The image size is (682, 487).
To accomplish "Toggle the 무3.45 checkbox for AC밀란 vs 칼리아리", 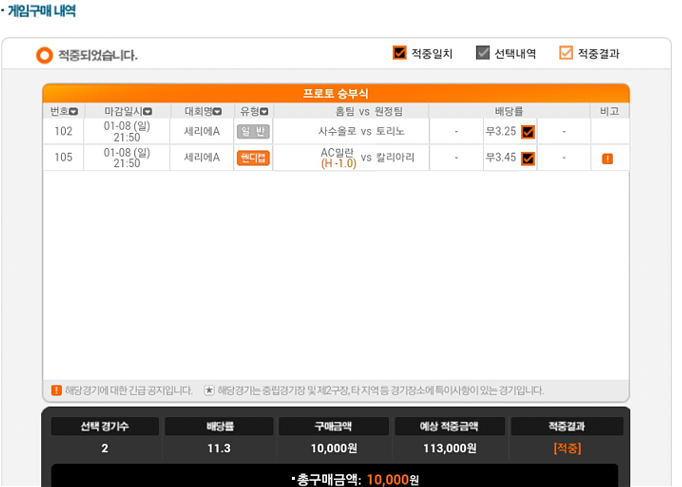I will pyautogui.click(x=528, y=158).
